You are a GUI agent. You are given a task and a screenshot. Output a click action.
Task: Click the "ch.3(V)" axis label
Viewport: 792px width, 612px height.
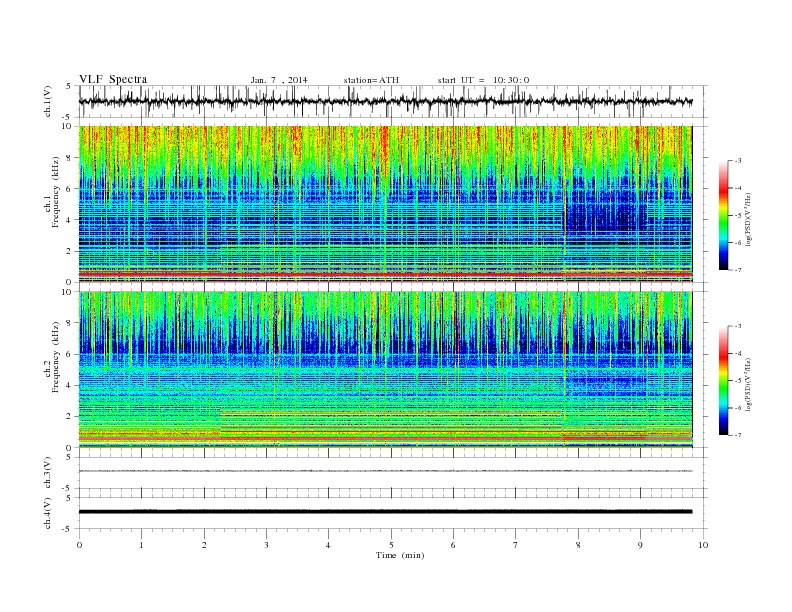(x=48, y=473)
